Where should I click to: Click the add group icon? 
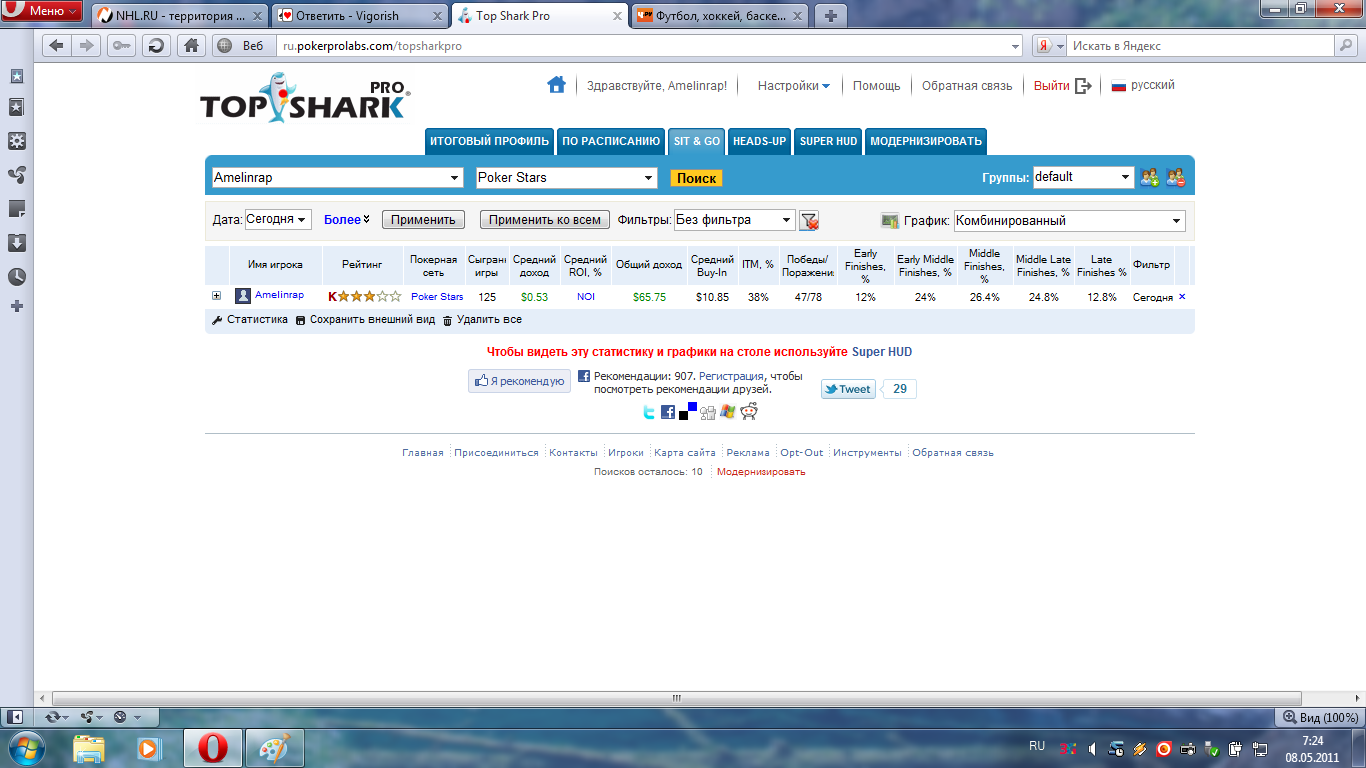pyautogui.click(x=1150, y=178)
